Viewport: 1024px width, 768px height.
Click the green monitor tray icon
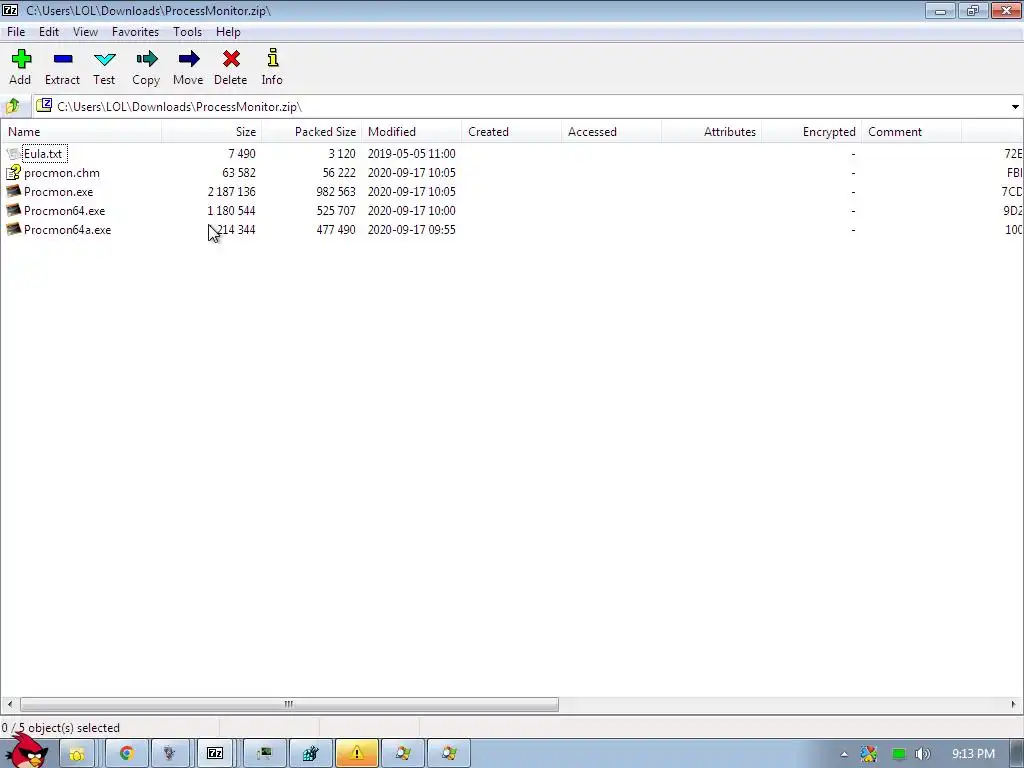tap(899, 754)
